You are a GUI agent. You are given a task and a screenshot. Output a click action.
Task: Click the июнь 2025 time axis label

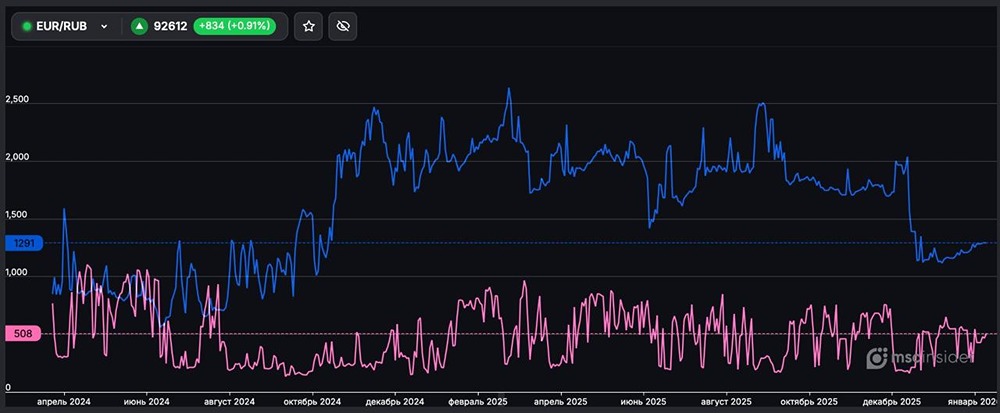pos(644,401)
